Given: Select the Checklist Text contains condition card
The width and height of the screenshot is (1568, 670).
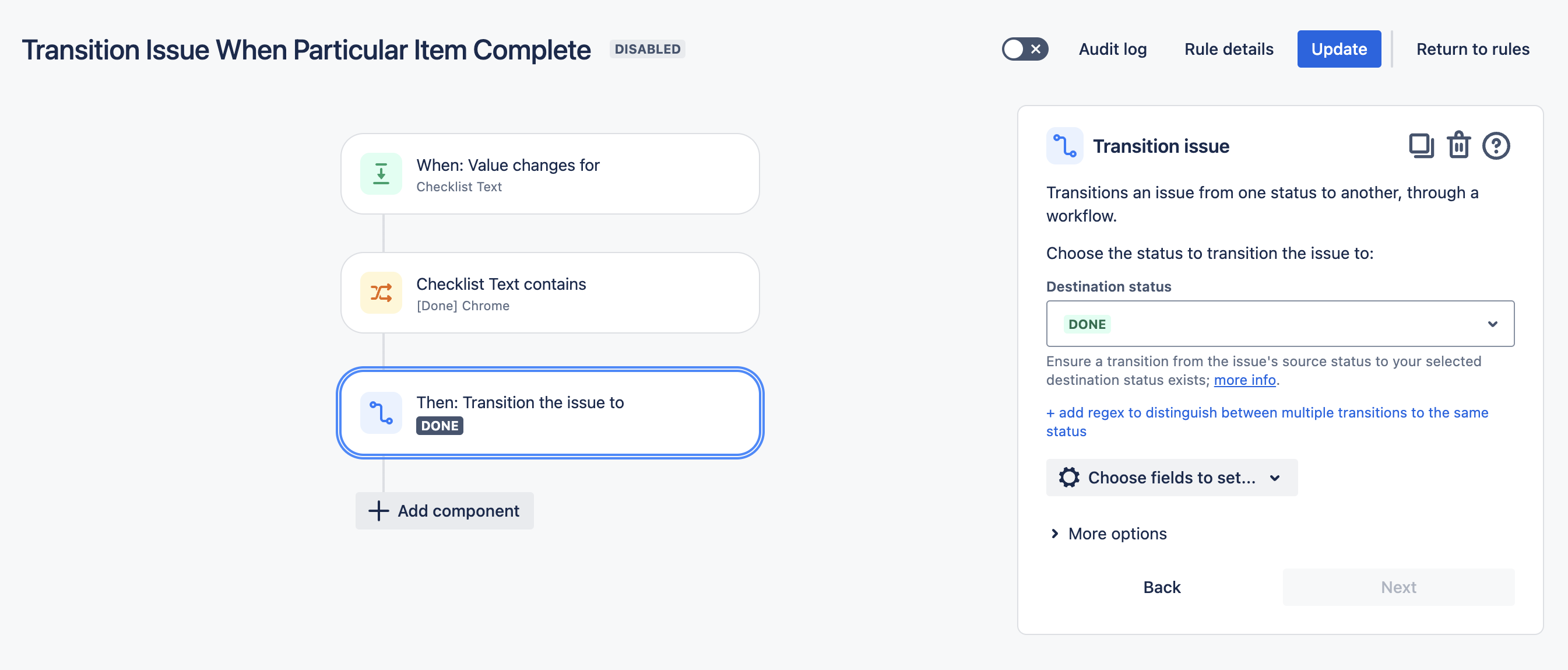Looking at the screenshot, I should point(549,293).
